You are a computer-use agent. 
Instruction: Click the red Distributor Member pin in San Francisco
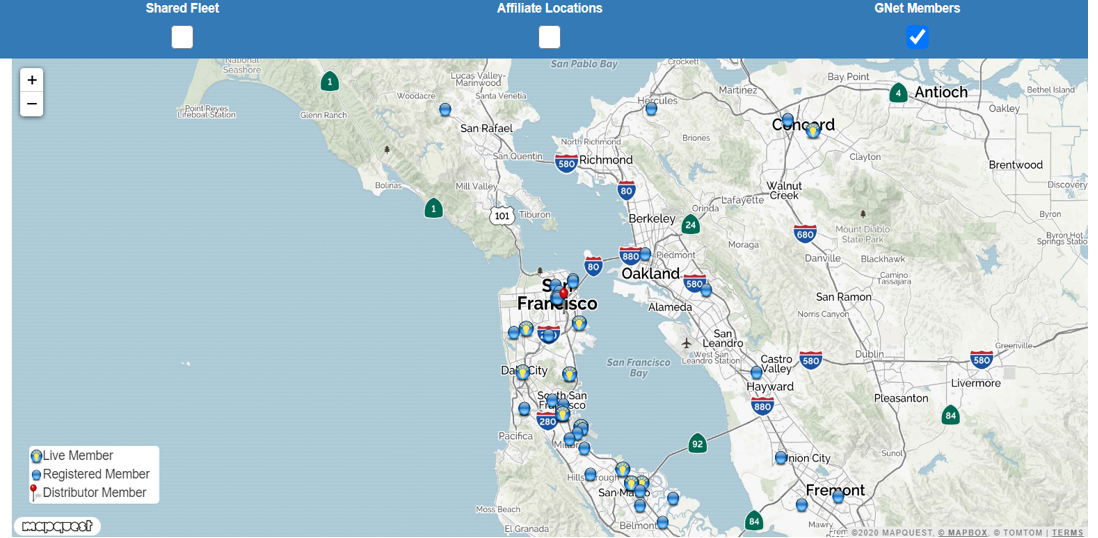point(564,294)
